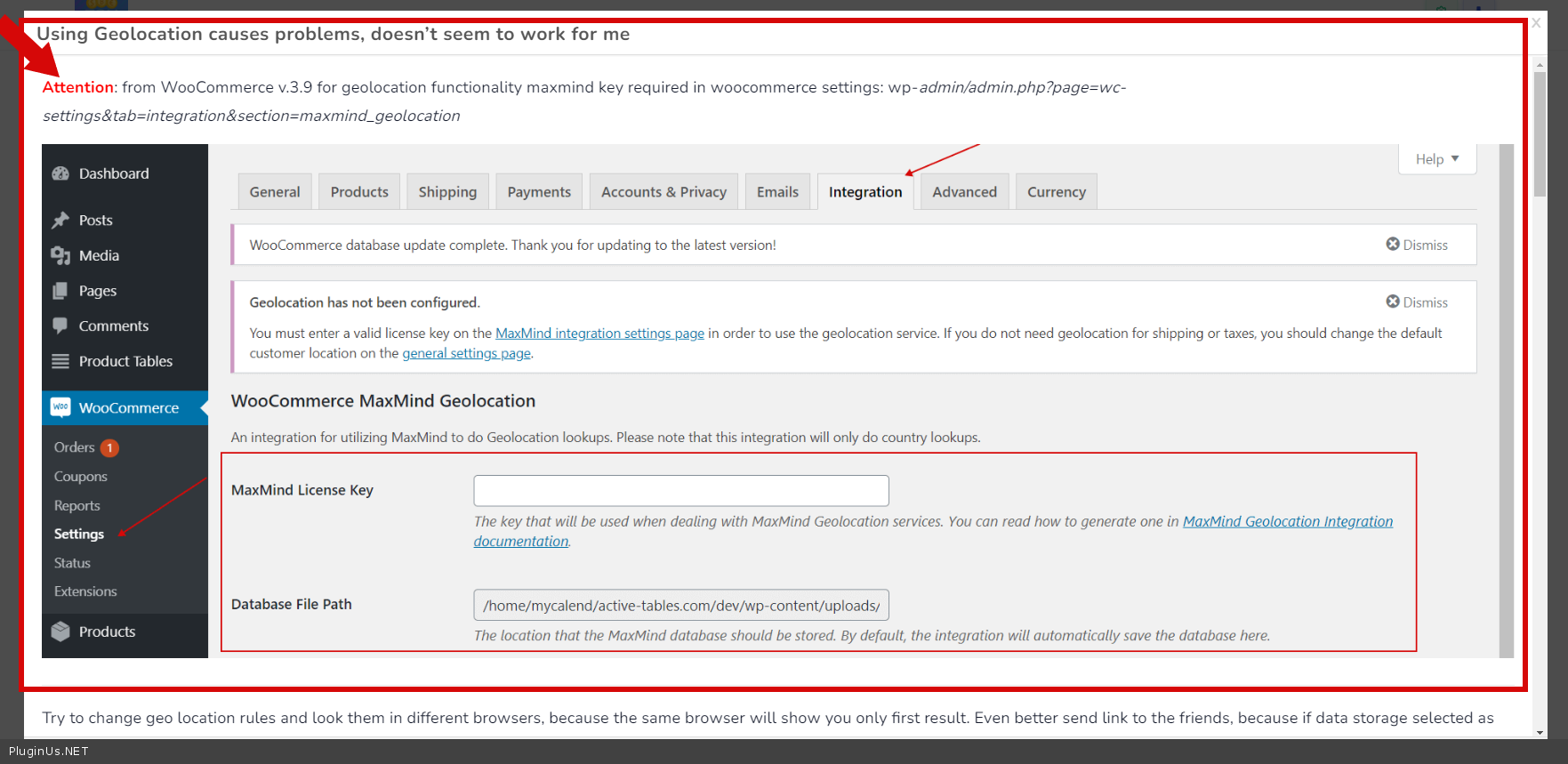Dismiss the Geolocation not configured notice

(x=1417, y=302)
